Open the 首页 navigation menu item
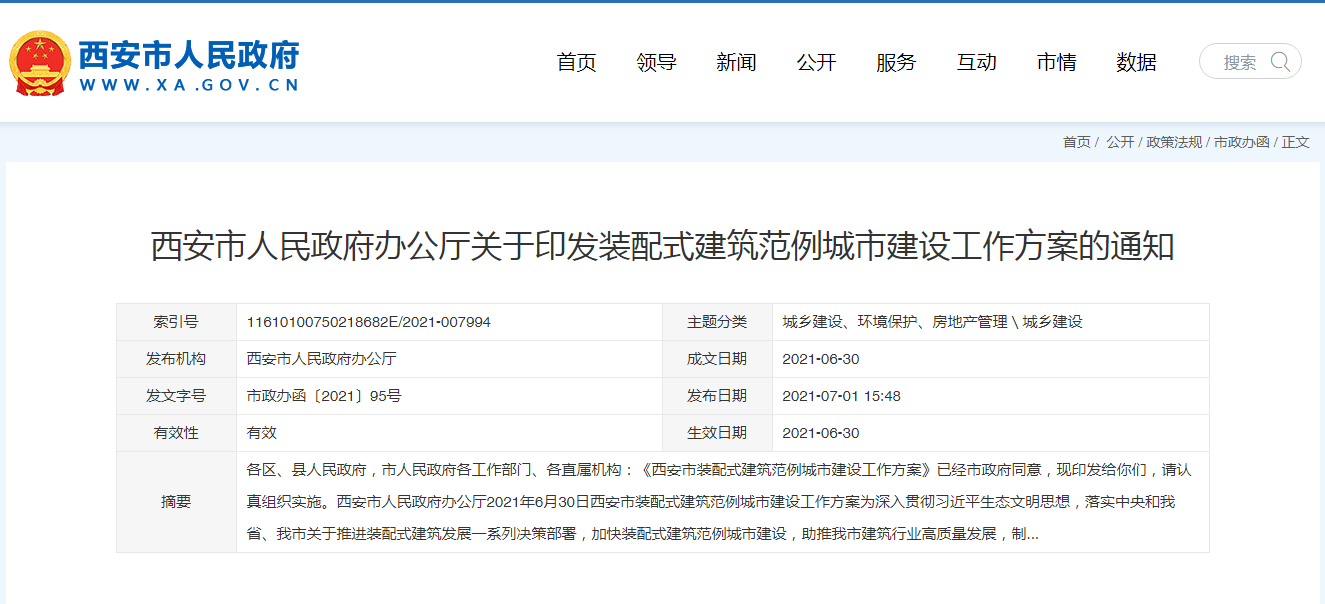Screen dimensions: 1325x604 pos(576,62)
